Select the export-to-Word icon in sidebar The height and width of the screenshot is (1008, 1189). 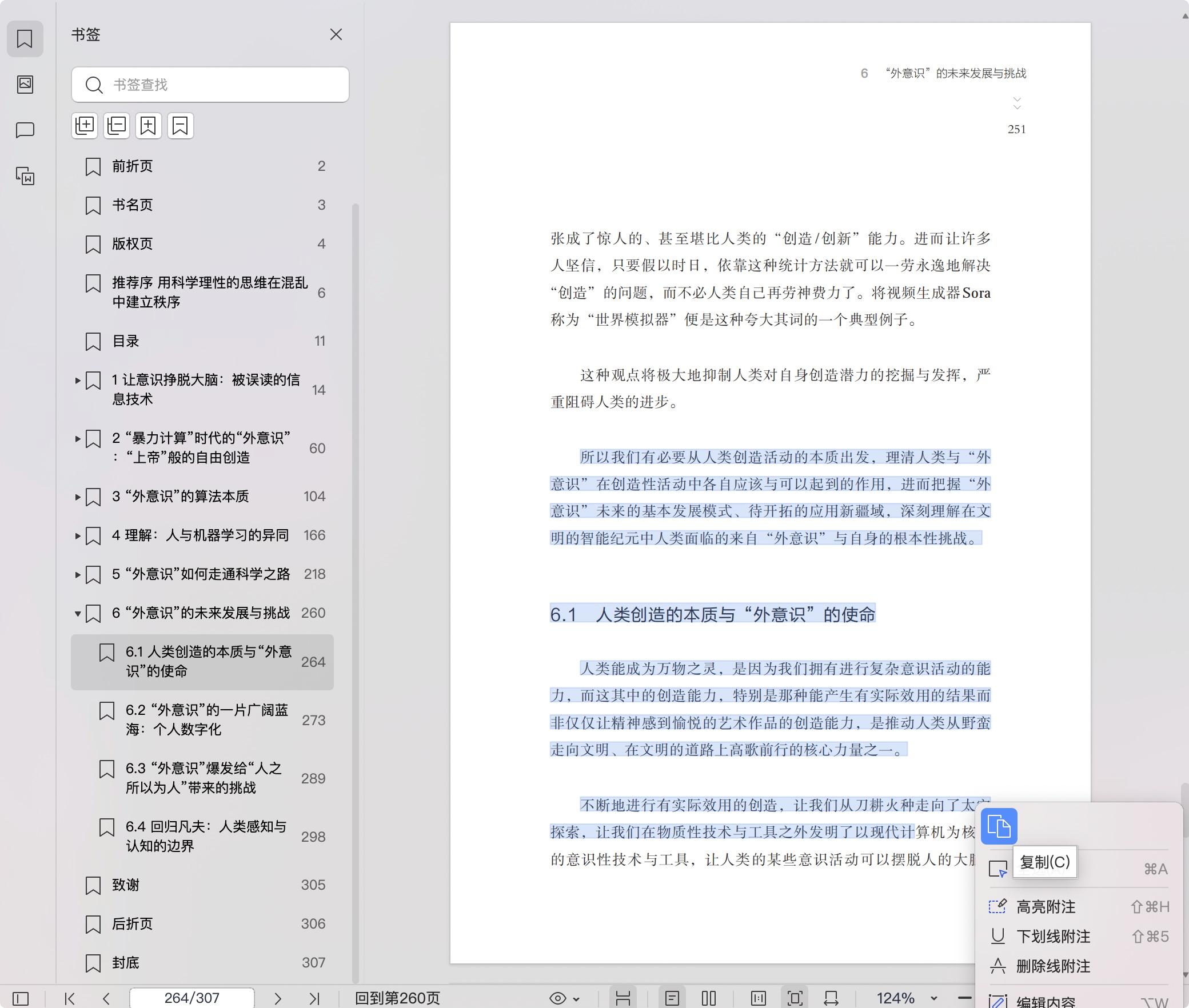pos(25,177)
